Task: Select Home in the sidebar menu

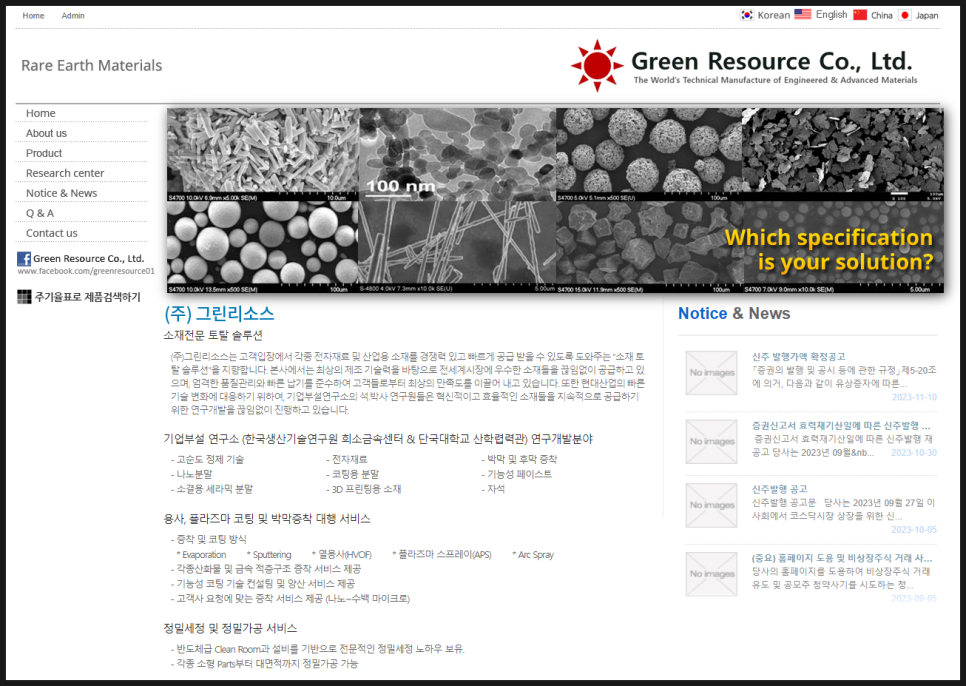Action: 41,113
